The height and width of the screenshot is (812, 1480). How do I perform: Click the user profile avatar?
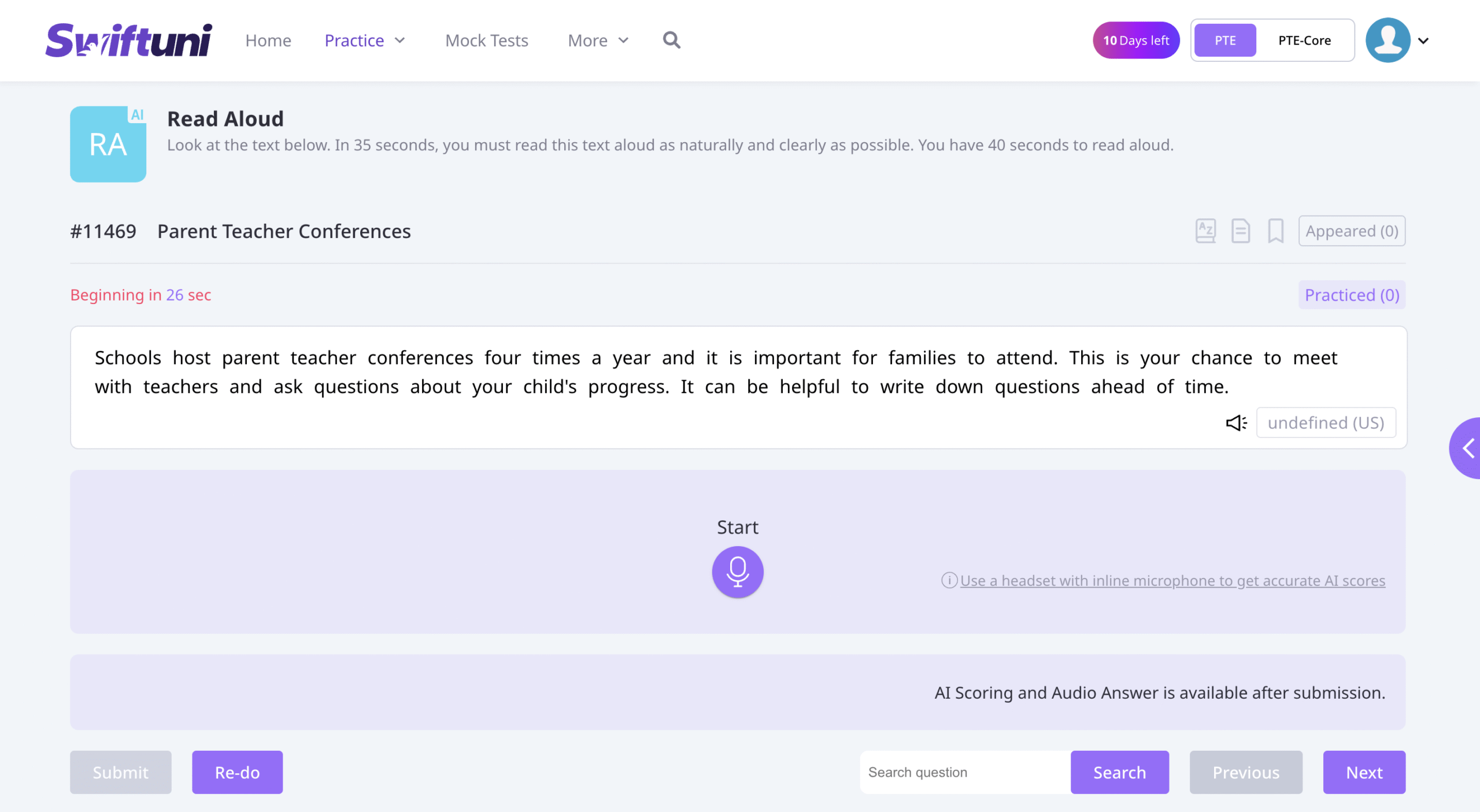[x=1387, y=40]
